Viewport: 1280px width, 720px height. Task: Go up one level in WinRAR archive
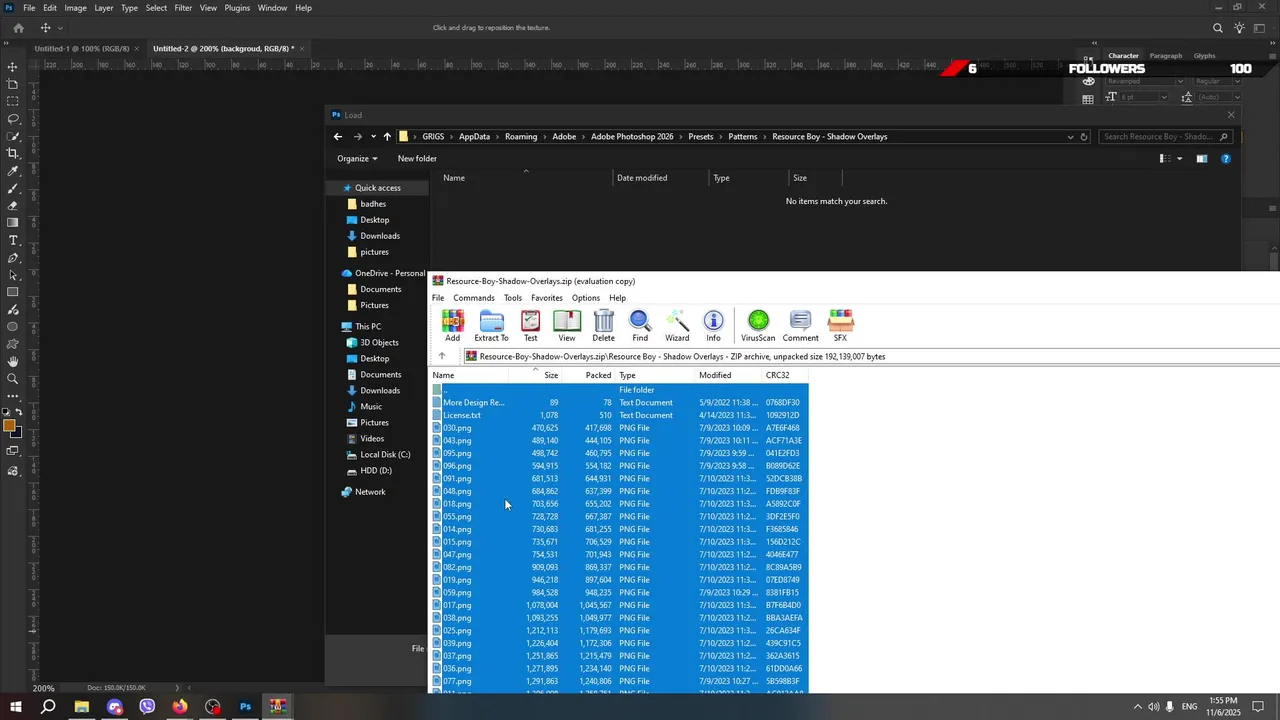tap(442, 356)
